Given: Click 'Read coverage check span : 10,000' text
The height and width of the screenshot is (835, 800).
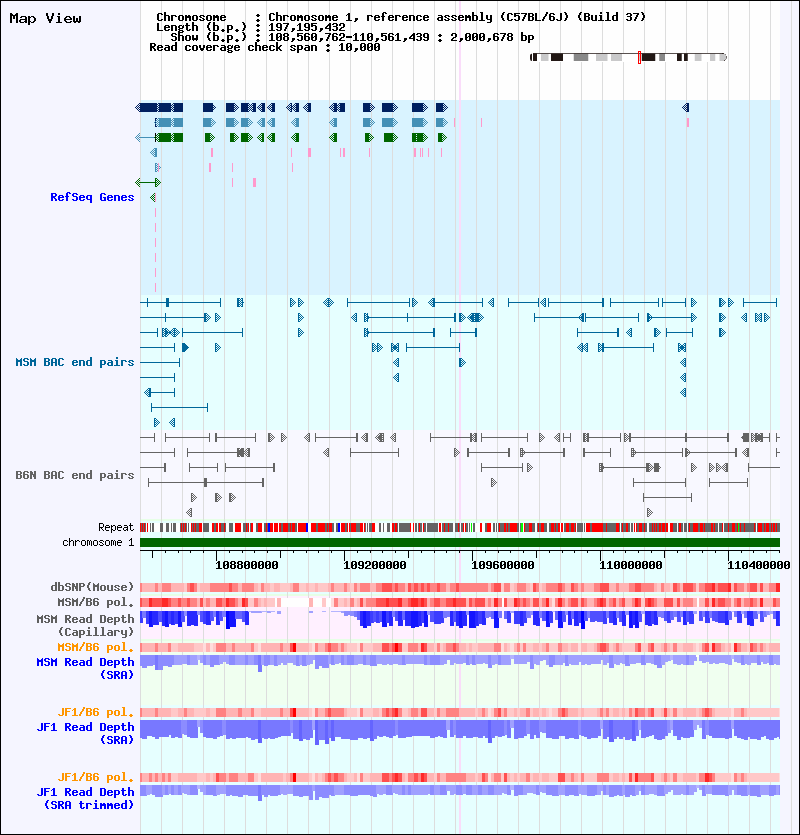Looking at the screenshot, I should 265,47.
